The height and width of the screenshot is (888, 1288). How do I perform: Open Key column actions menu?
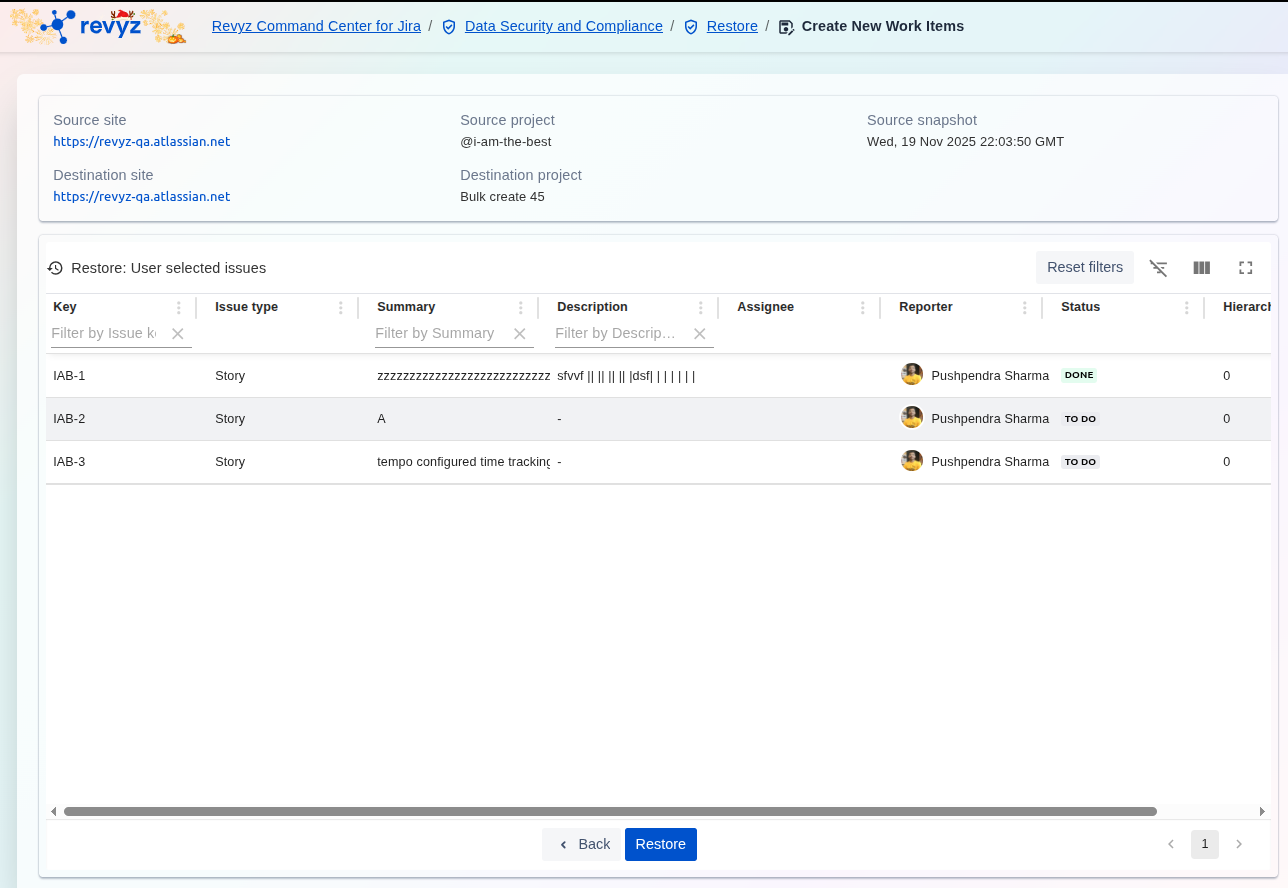tap(179, 308)
